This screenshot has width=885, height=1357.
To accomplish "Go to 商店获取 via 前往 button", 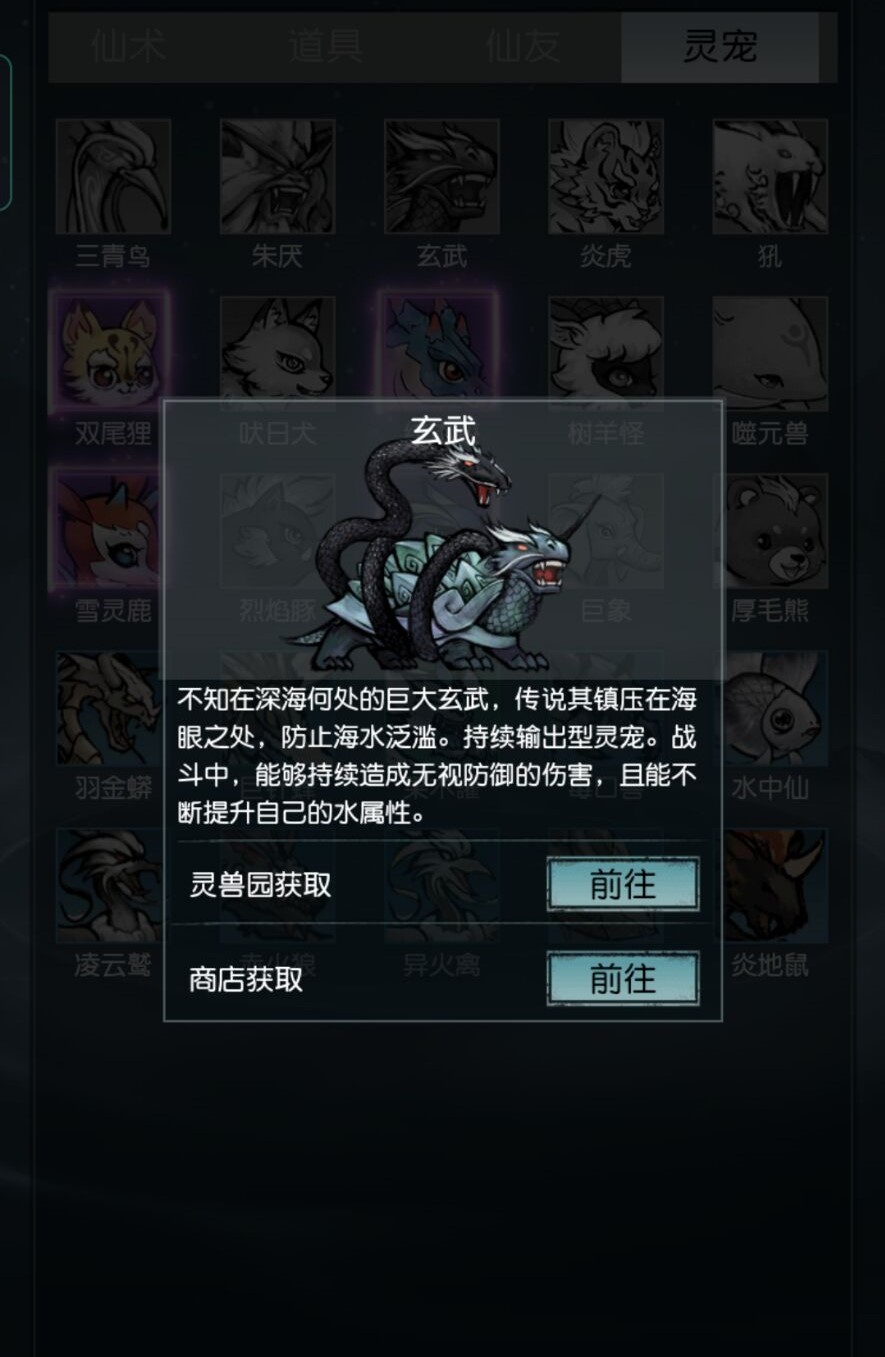I will [623, 978].
